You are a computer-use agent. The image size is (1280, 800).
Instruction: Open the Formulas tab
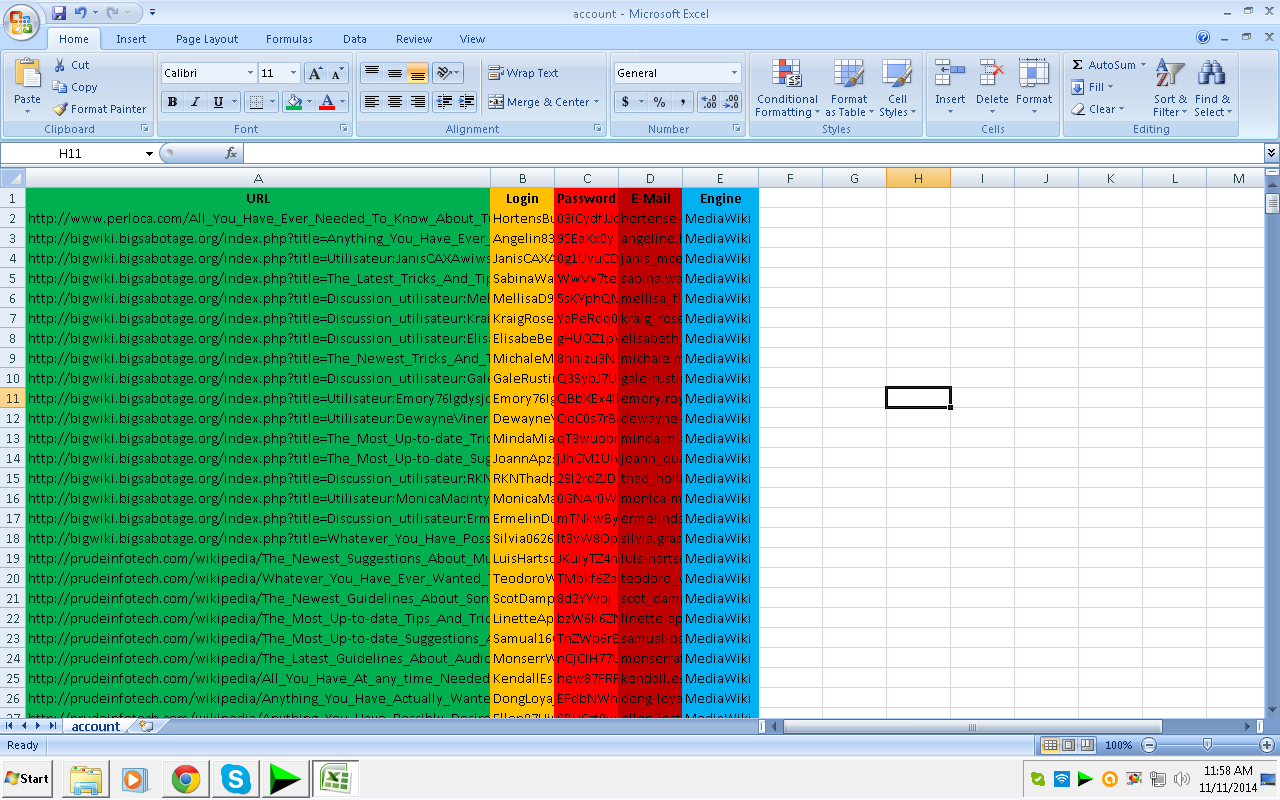pyautogui.click(x=289, y=39)
